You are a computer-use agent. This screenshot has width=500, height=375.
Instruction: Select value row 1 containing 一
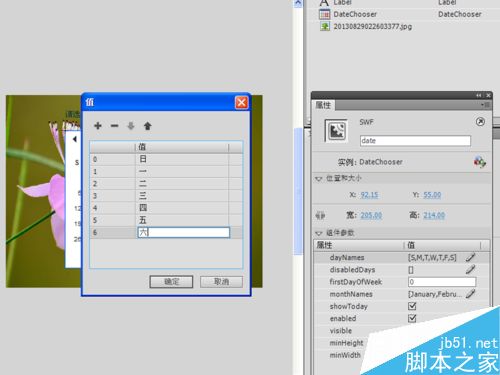click(x=166, y=171)
